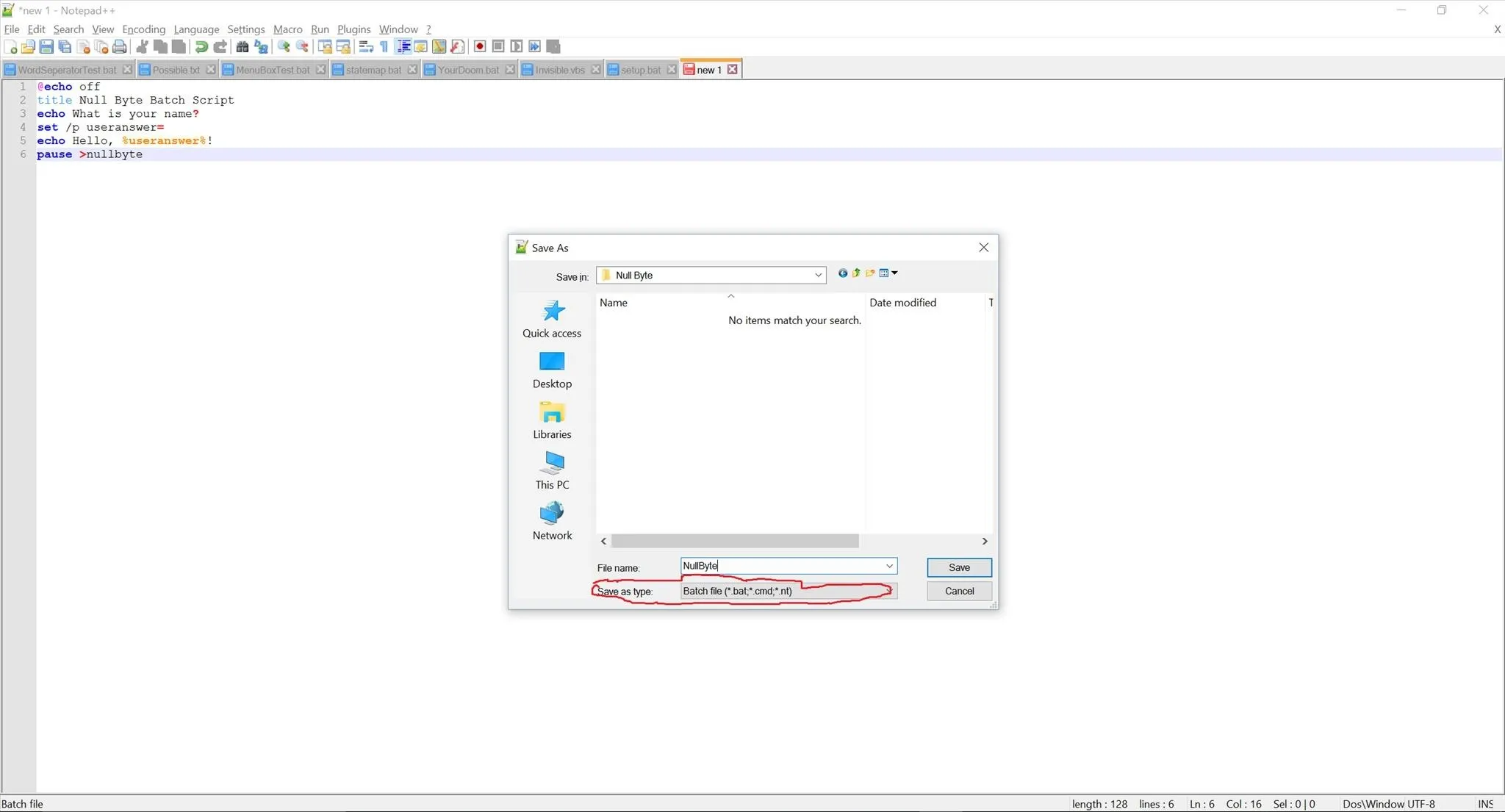Click the Save All toolbar icon
This screenshot has height=812, width=1505.
tap(65, 47)
